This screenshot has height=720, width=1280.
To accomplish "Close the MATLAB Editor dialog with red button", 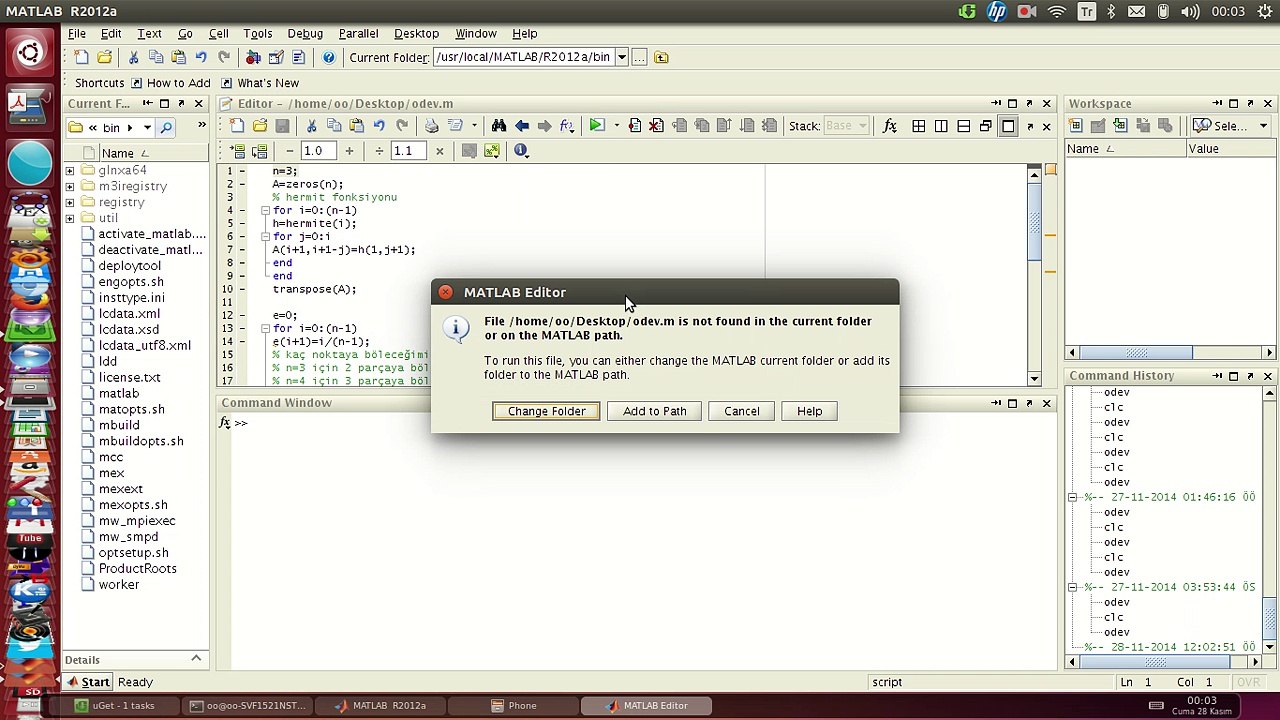I will coord(446,292).
